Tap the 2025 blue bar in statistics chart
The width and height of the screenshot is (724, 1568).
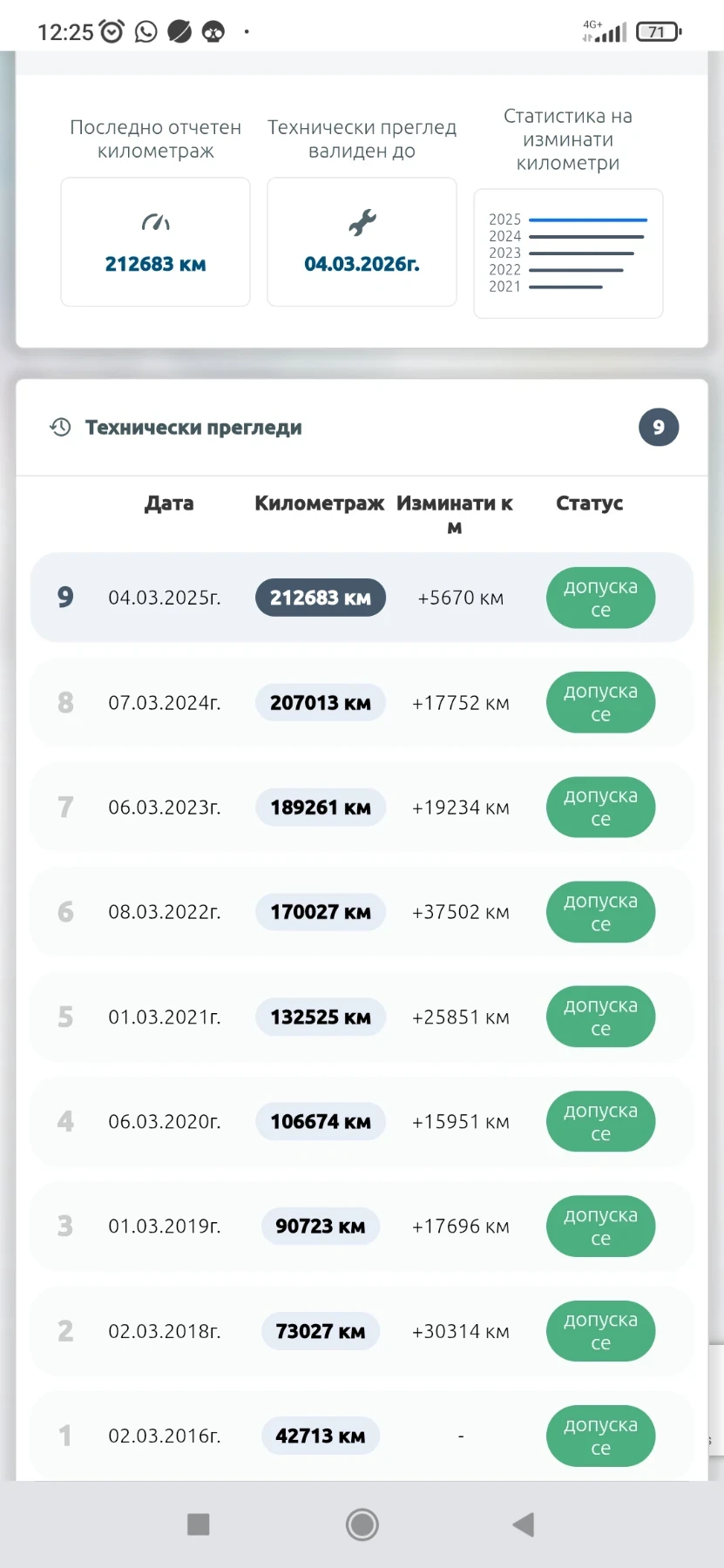(x=588, y=220)
